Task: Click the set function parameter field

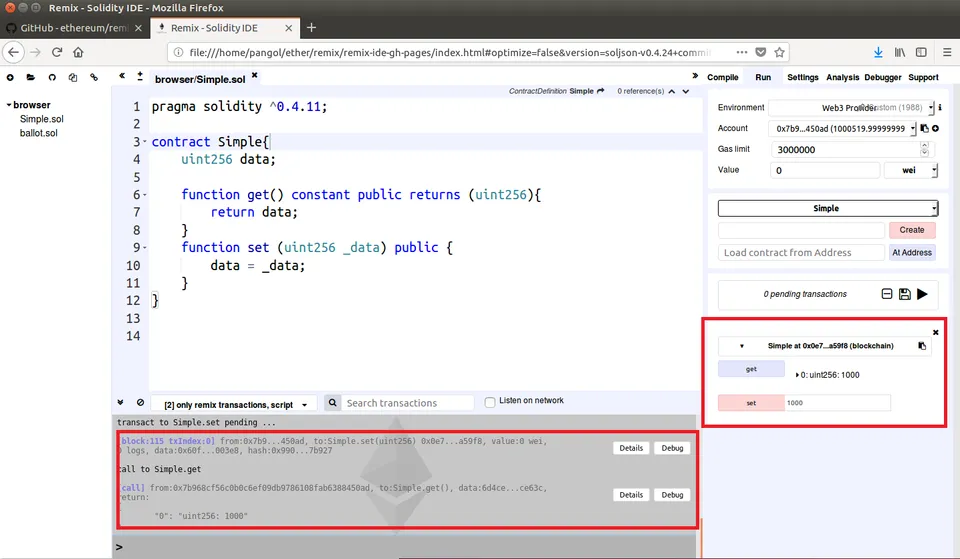Action: tap(837, 403)
